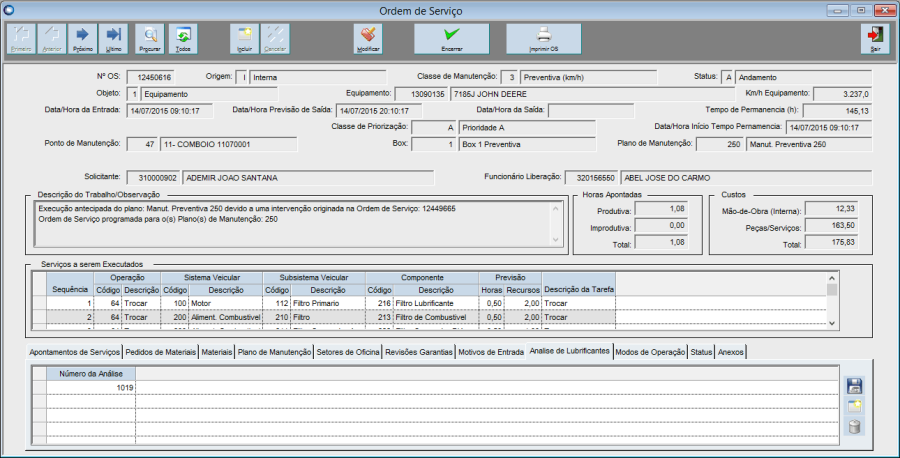Add a new analysis row icon
Screen dimensions: 900x458
pos(855,406)
